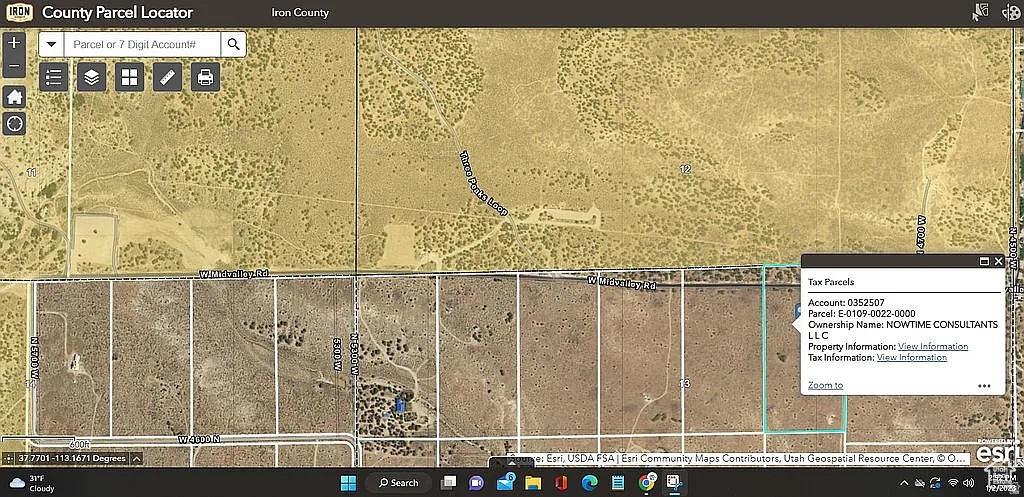This screenshot has height=497, width=1024.
Task: Open Windows Start menu
Action: pos(348,483)
